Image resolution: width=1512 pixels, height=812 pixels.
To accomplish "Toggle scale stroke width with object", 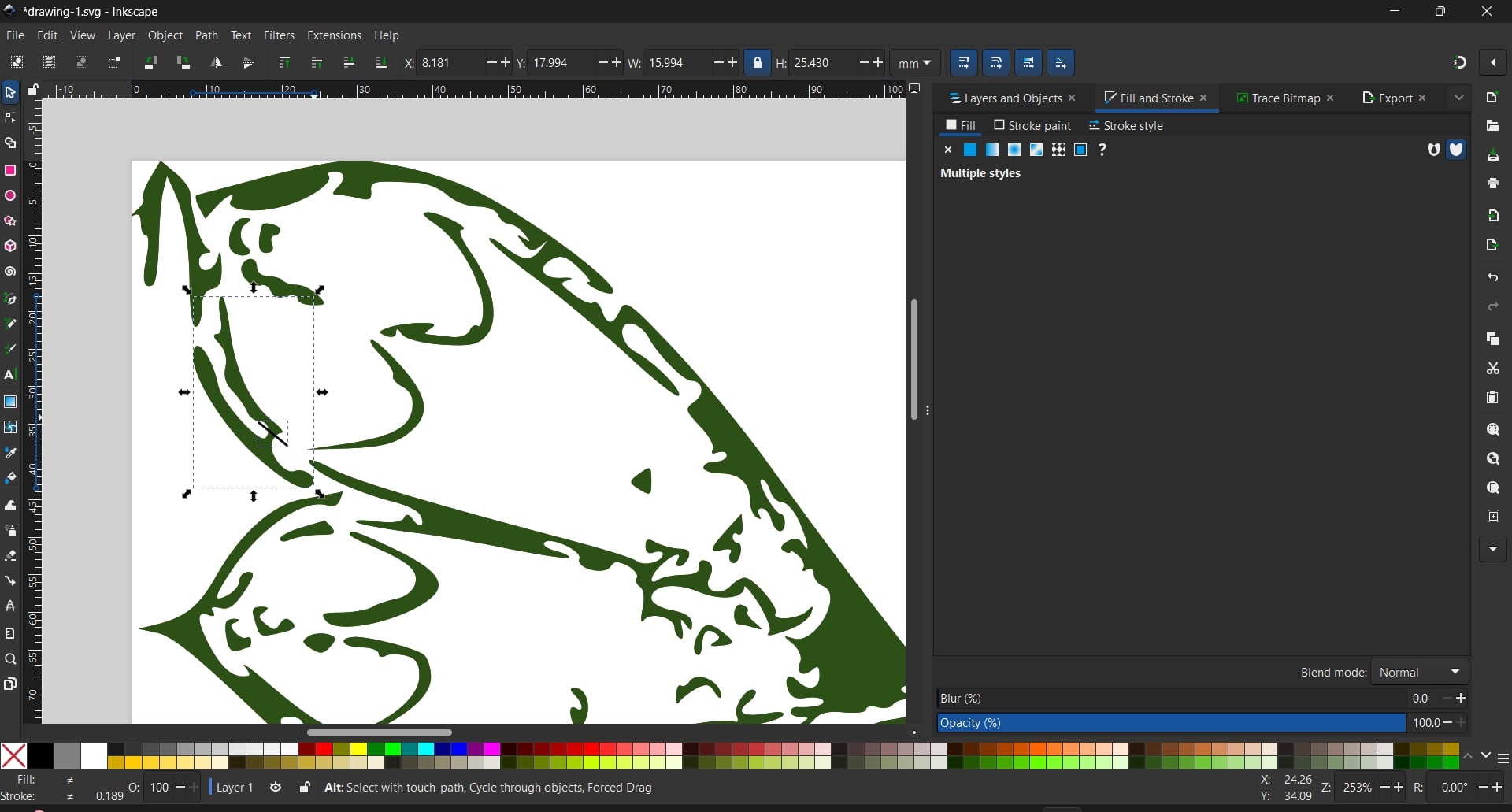I will [964, 63].
